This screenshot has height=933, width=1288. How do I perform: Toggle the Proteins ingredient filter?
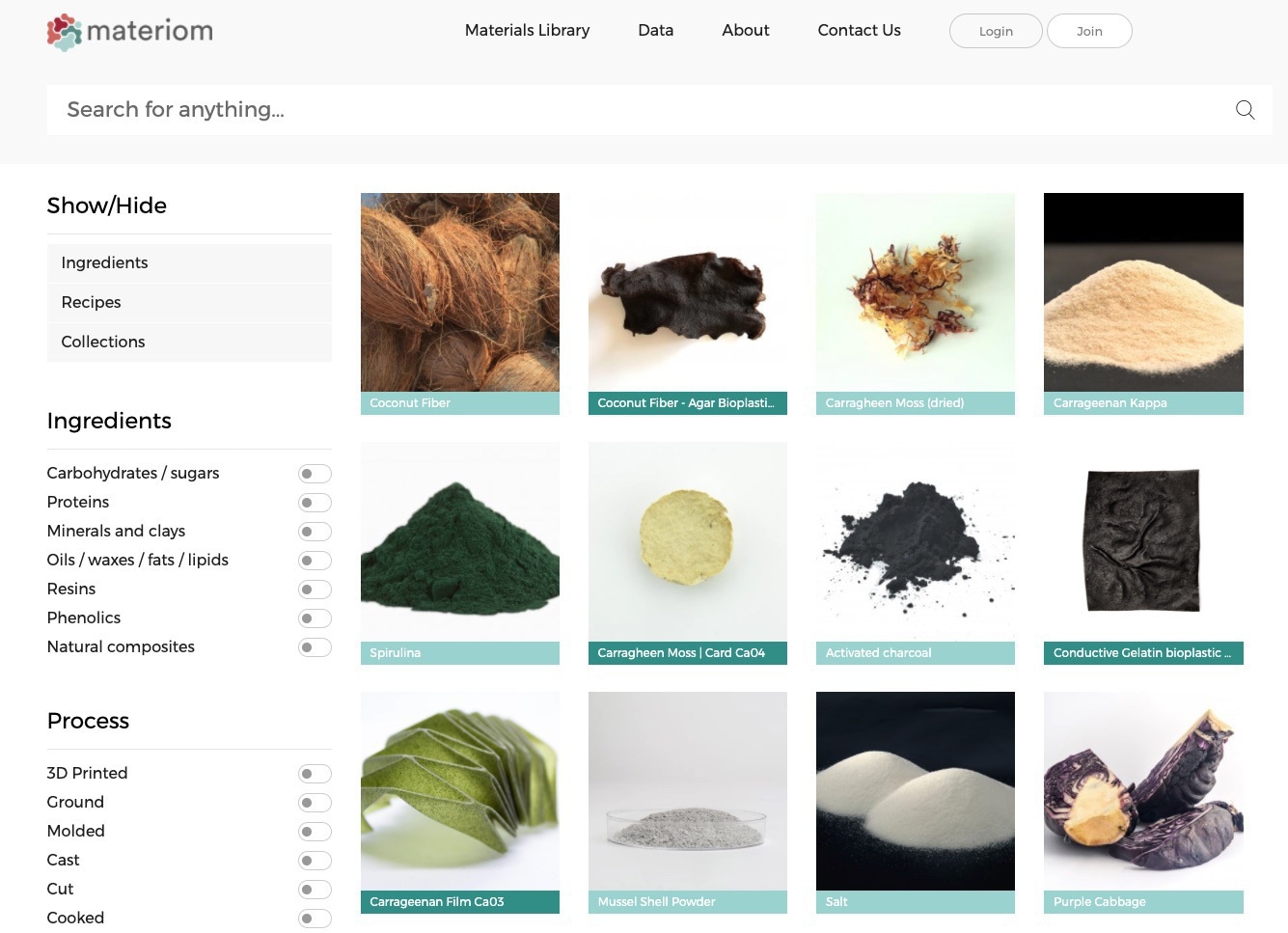click(x=314, y=503)
